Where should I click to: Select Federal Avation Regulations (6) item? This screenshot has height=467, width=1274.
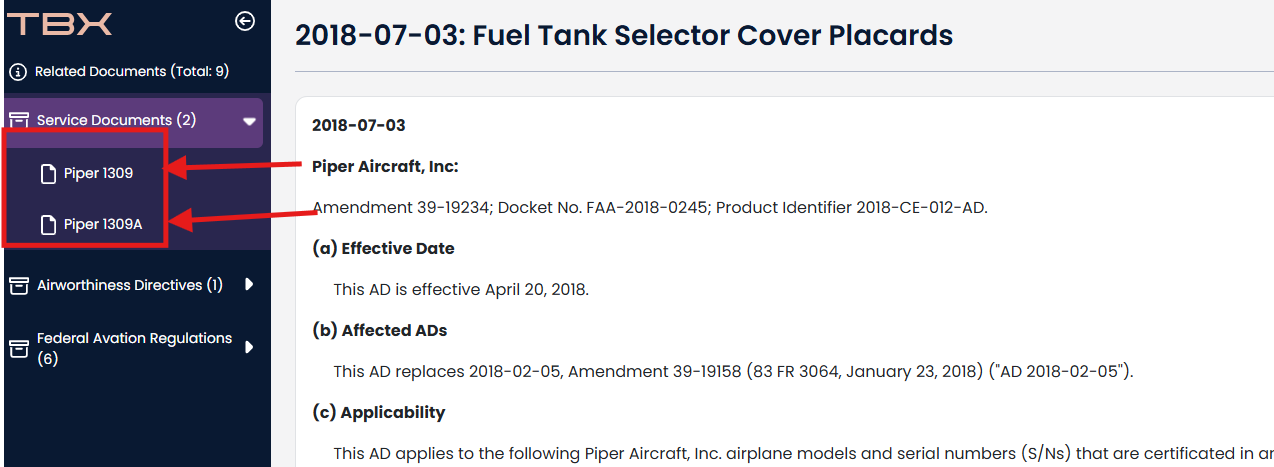tap(134, 348)
